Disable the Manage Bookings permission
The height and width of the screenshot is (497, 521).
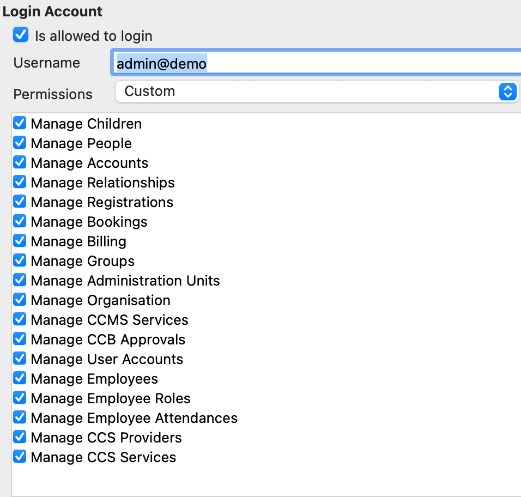20,221
